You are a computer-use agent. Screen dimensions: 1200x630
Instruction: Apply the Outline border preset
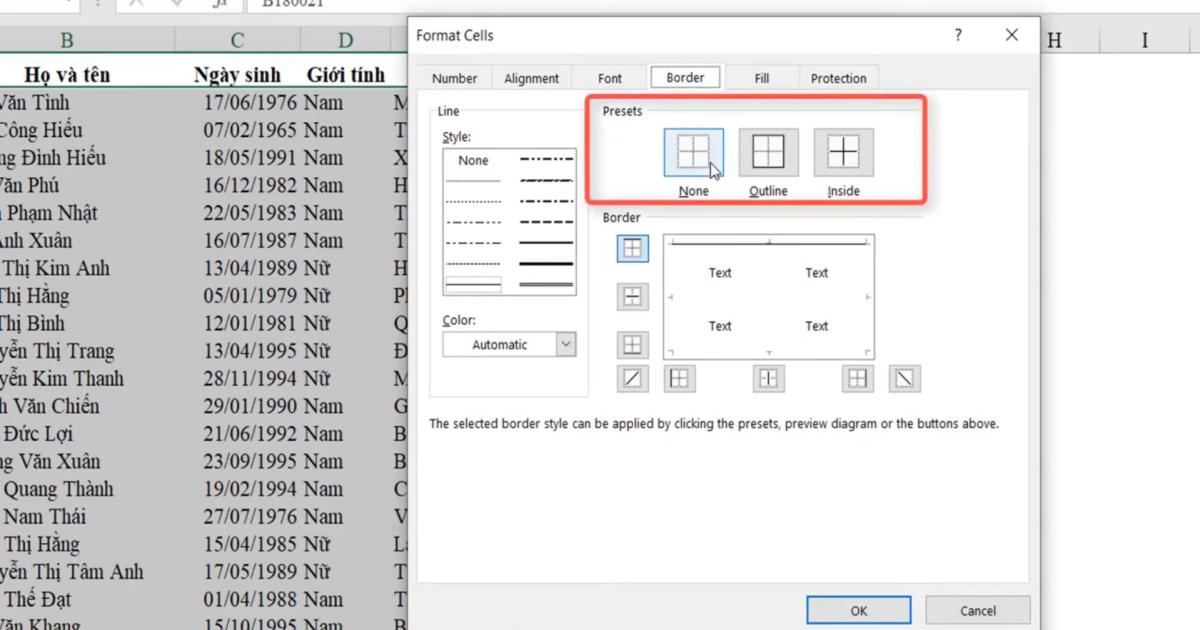click(768, 151)
